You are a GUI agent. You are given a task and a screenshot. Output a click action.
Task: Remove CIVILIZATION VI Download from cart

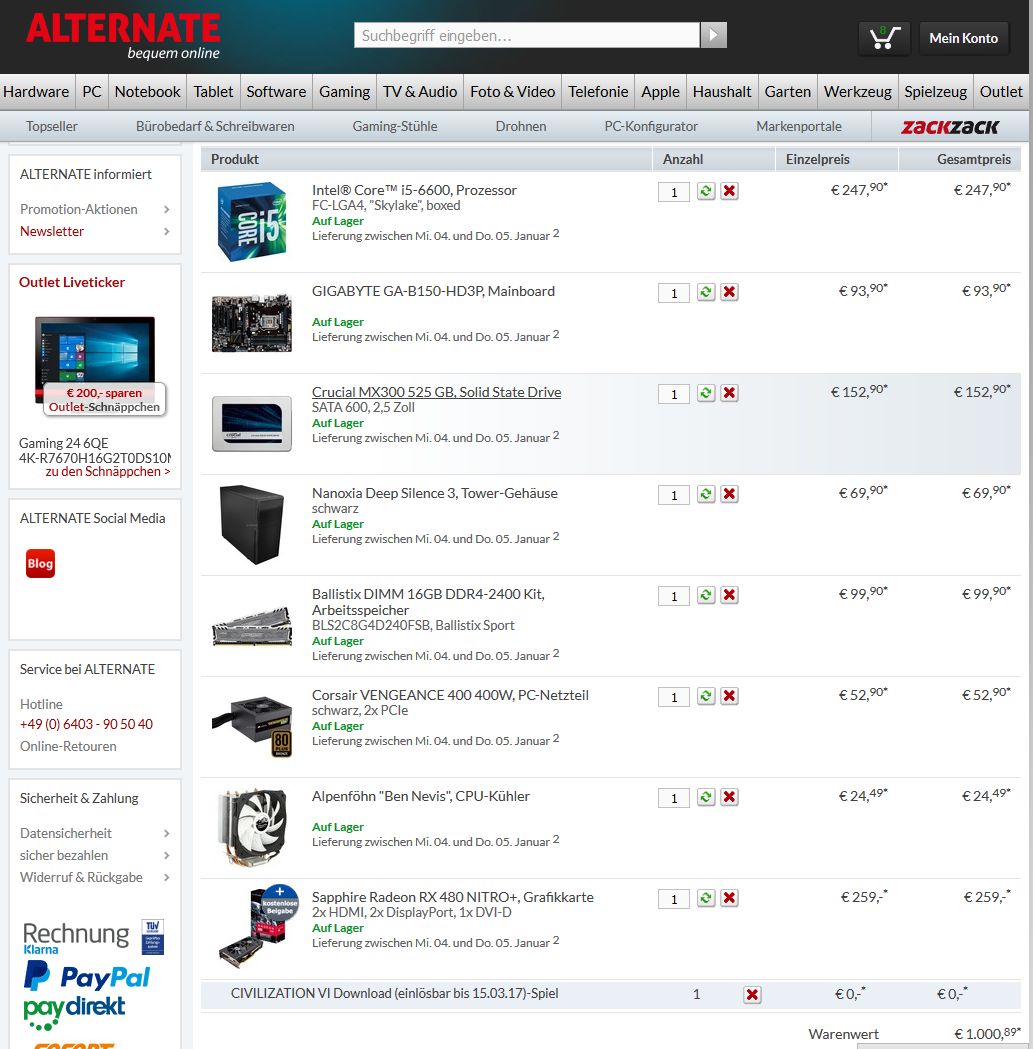point(752,995)
